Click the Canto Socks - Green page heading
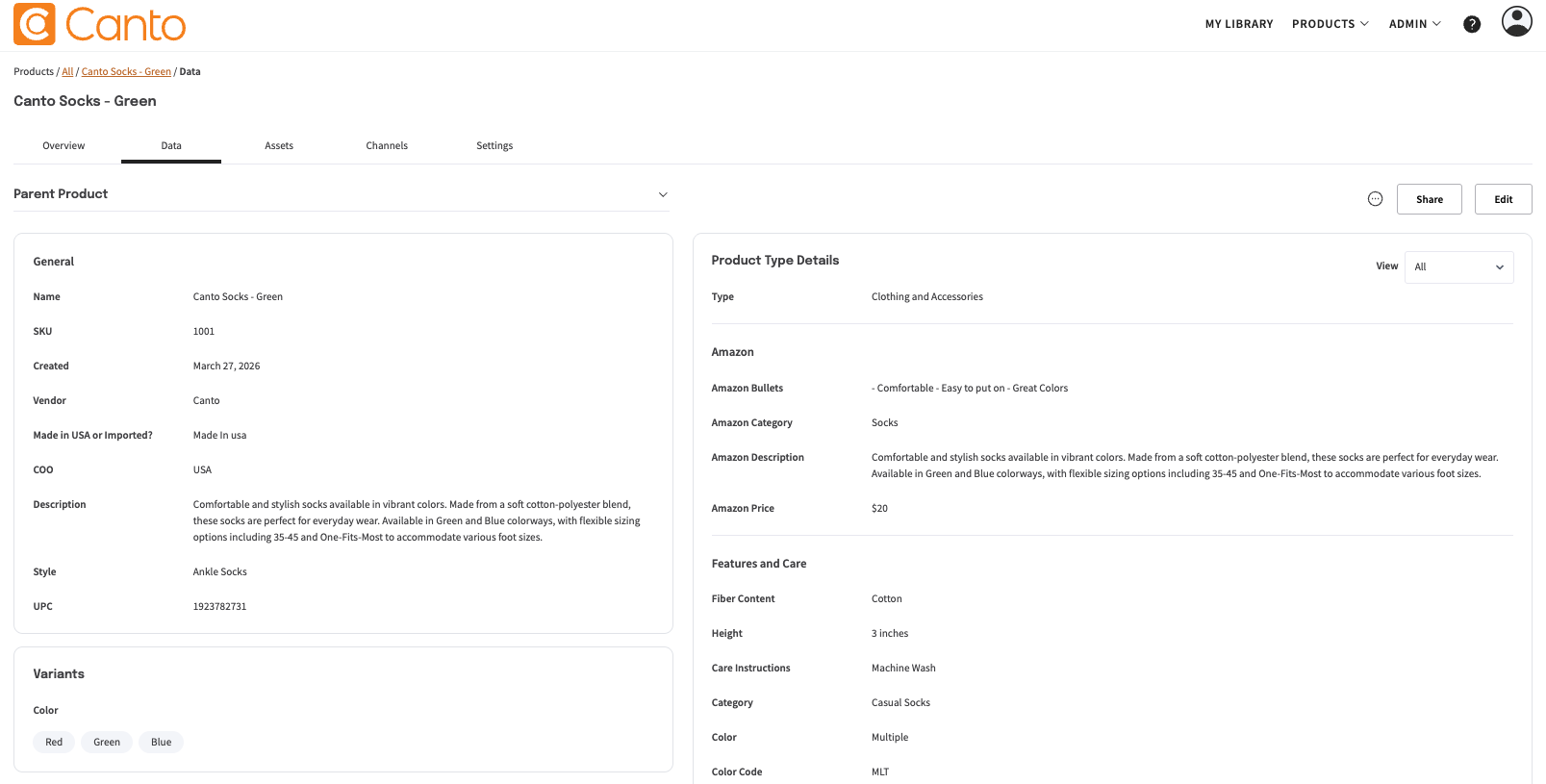The height and width of the screenshot is (784, 1546). pos(85,101)
